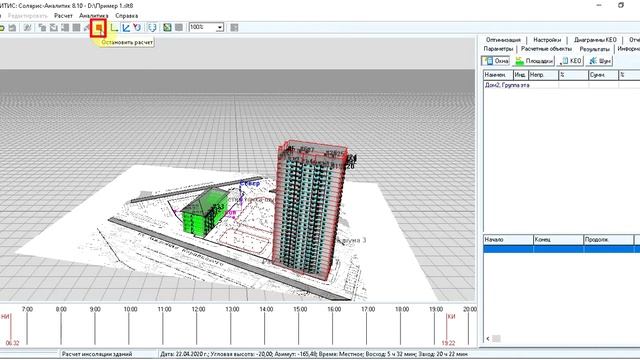640x360 pixels.
Task: Click the Площадки results button
Action: pos(534,61)
